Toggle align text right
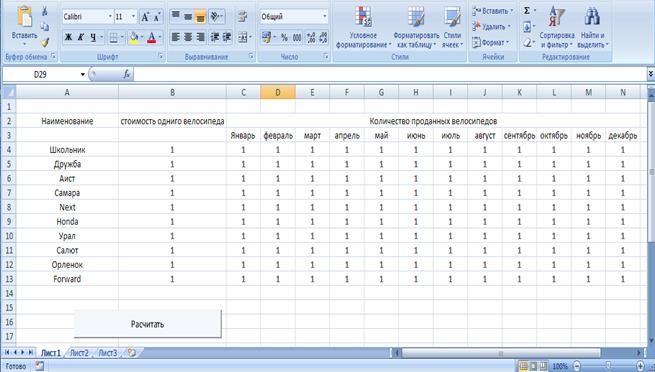The width and height of the screenshot is (655, 372). (x=201, y=37)
